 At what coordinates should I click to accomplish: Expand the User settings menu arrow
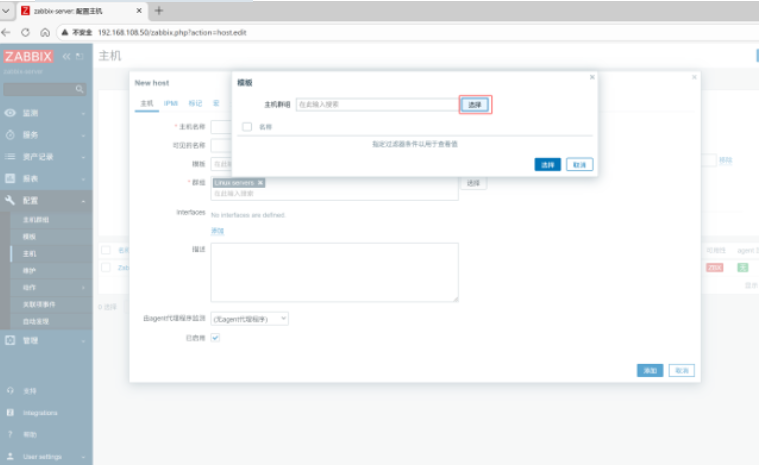83,457
